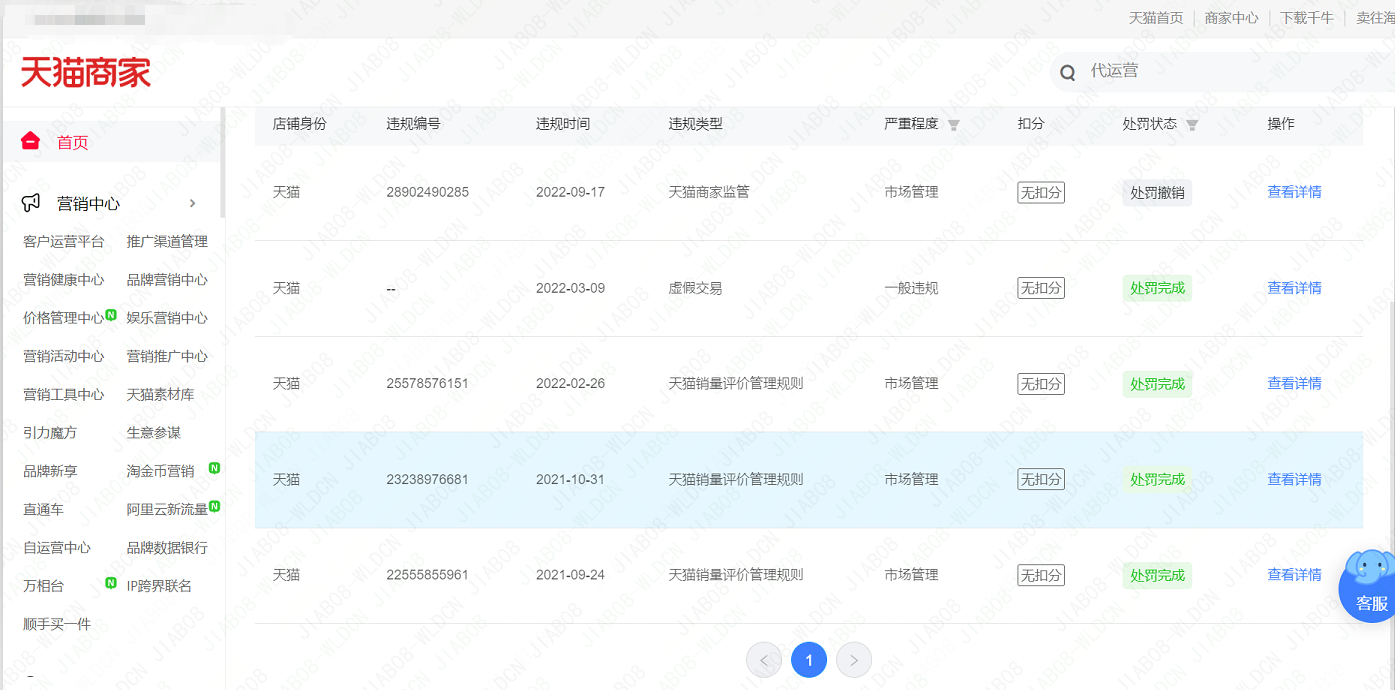
Task: Open 阿里云新流量 in sidebar
Action: tap(167, 510)
